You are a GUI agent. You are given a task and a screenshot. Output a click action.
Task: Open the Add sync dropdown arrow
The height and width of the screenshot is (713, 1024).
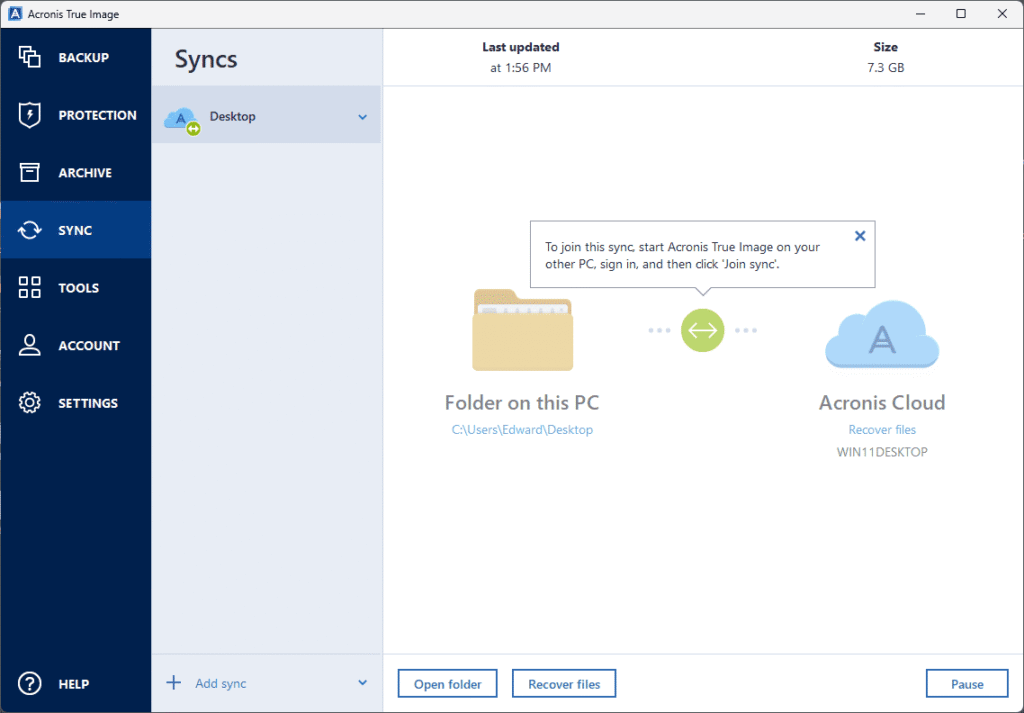click(x=362, y=683)
